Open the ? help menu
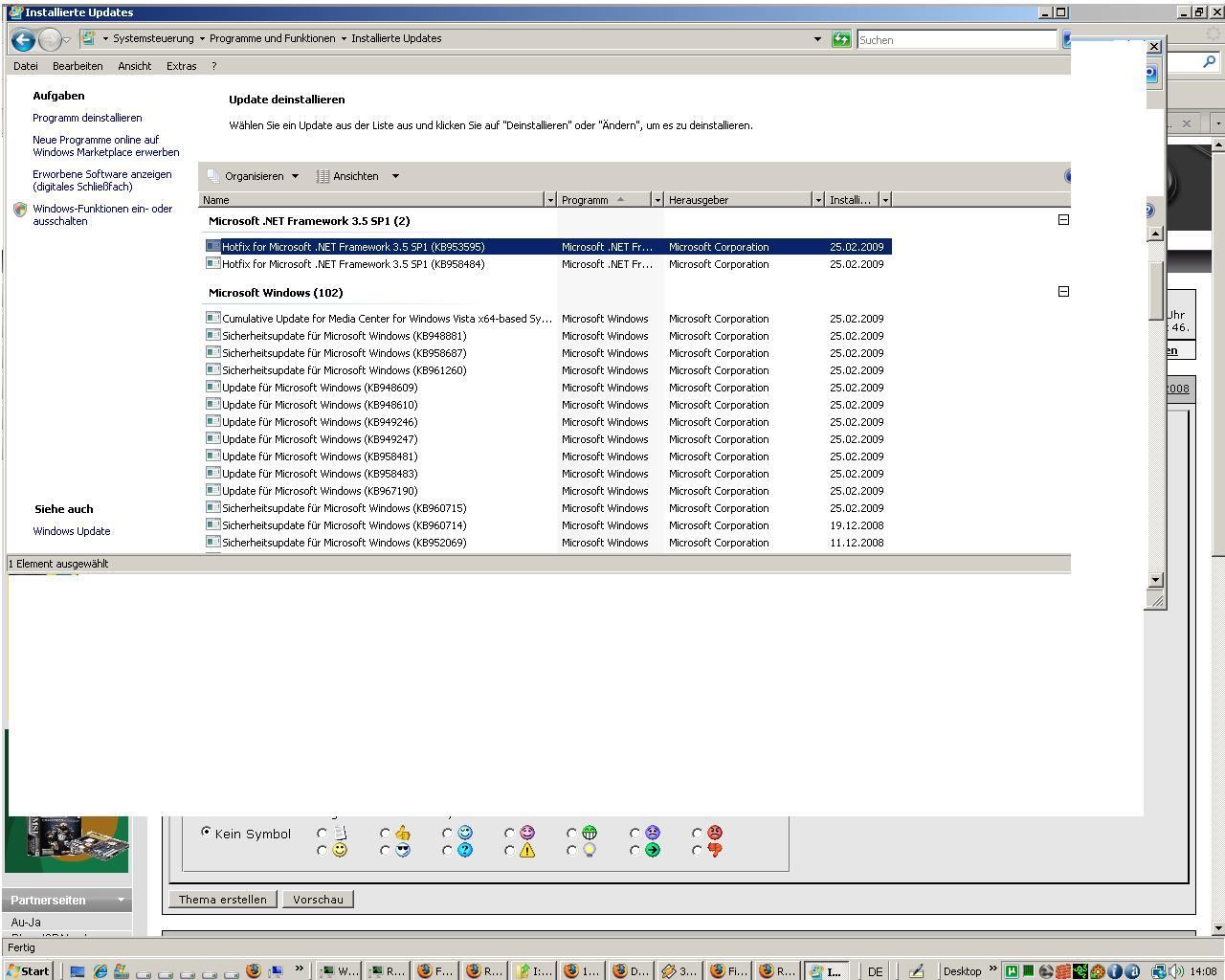Image resolution: width=1225 pixels, height=980 pixels. tap(213, 66)
